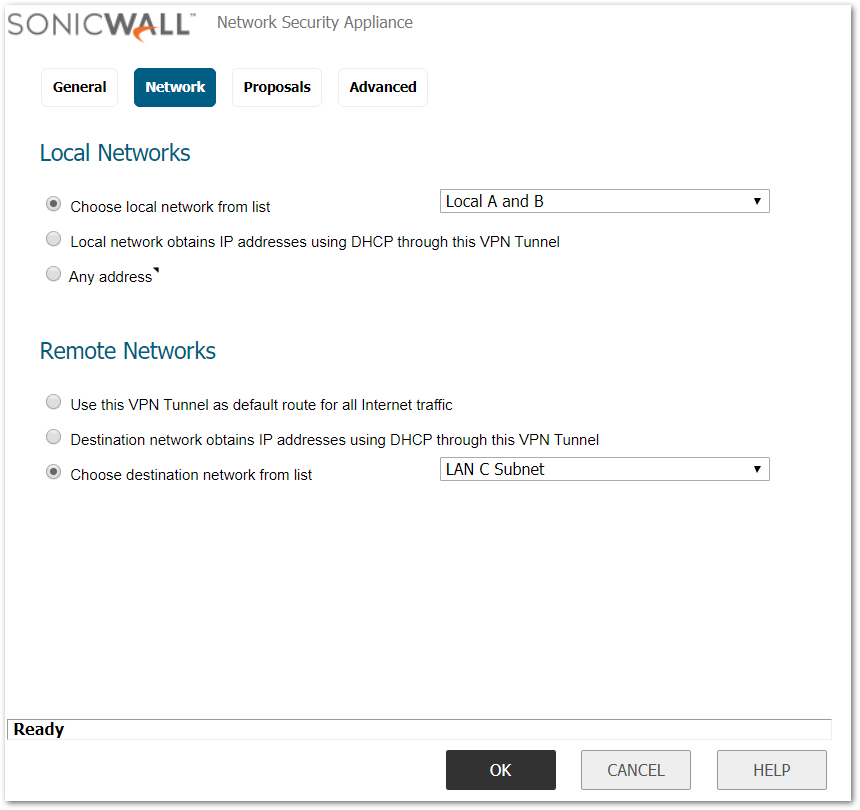Click the OK button

pyautogui.click(x=501, y=770)
